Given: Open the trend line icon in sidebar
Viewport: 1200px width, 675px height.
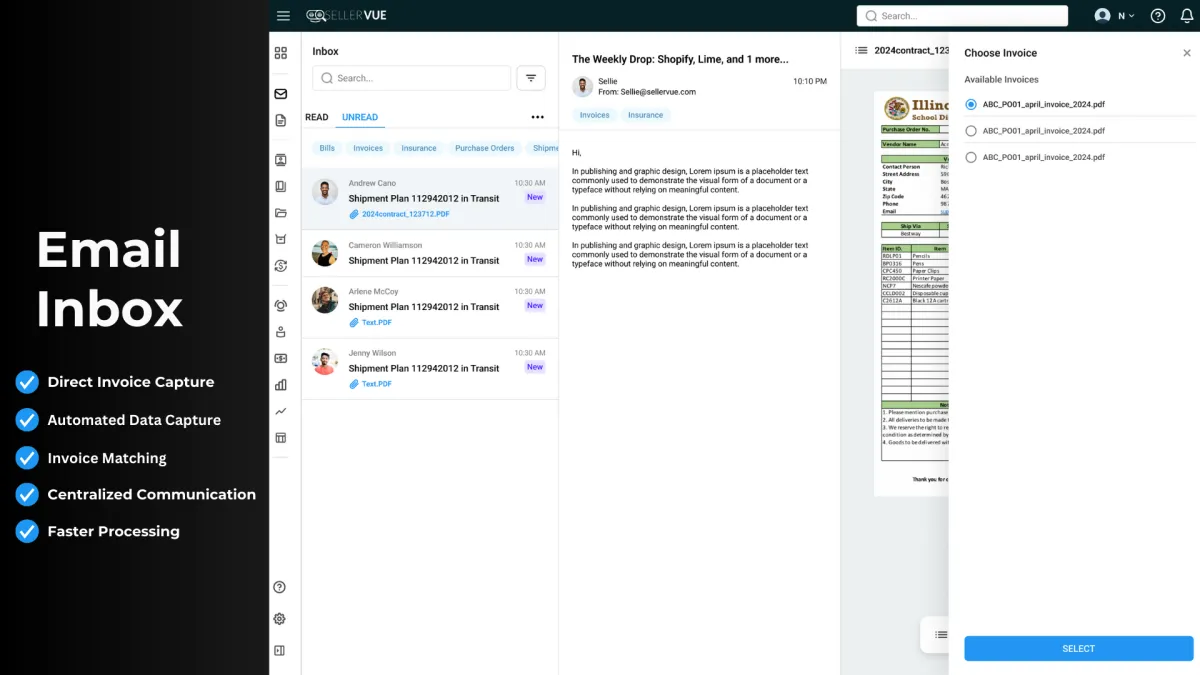Looking at the screenshot, I should click(x=281, y=411).
